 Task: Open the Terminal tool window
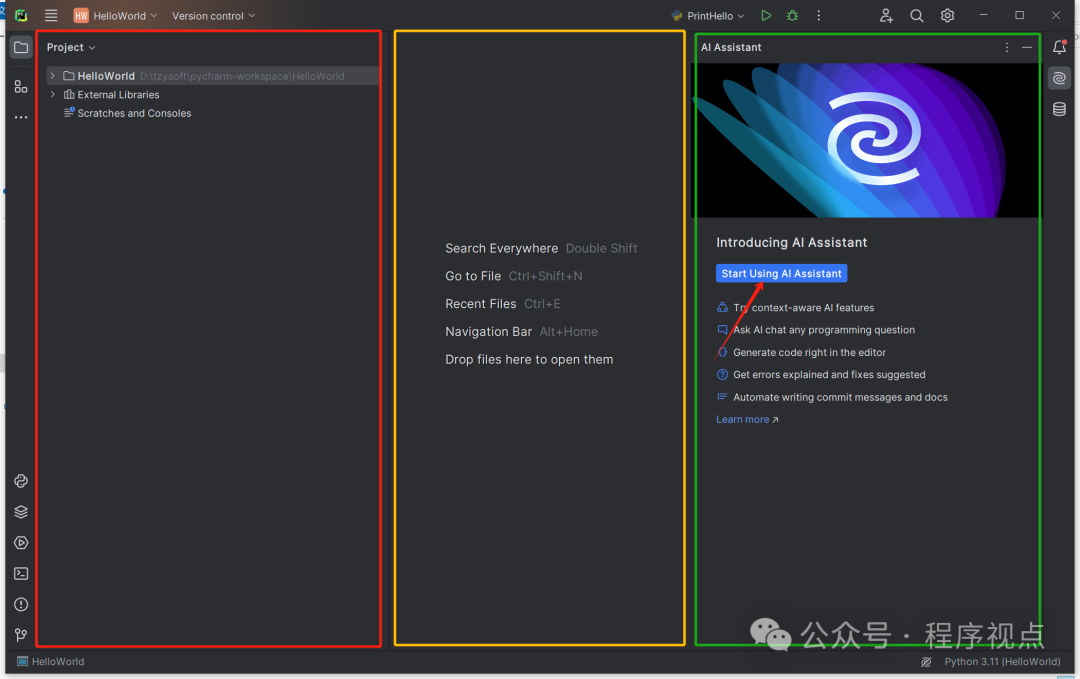(x=21, y=574)
